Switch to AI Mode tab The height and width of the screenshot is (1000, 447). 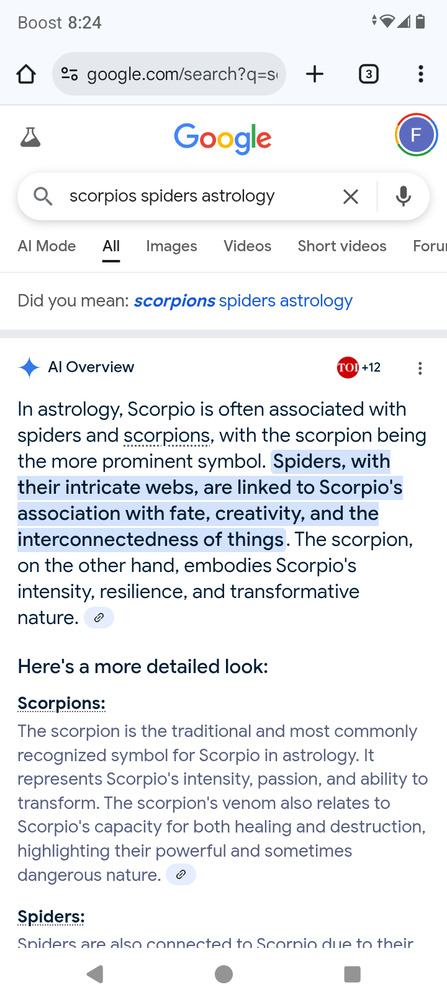47,246
